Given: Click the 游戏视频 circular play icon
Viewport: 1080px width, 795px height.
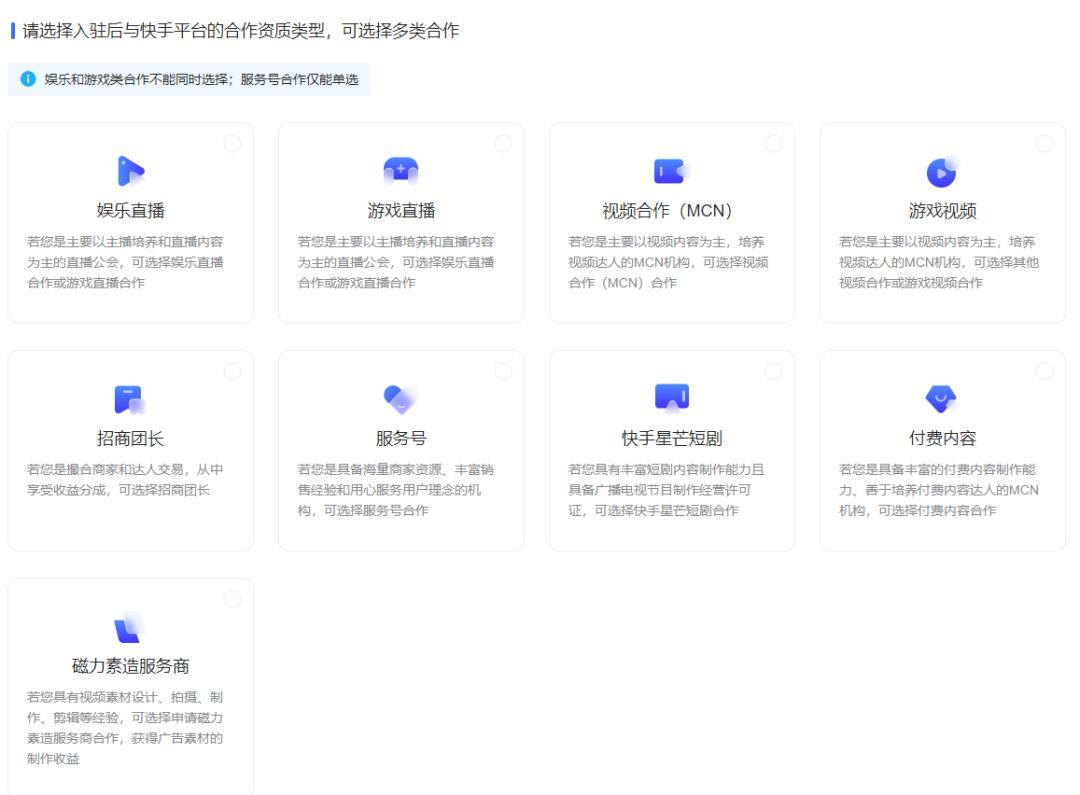Looking at the screenshot, I should point(942,170).
